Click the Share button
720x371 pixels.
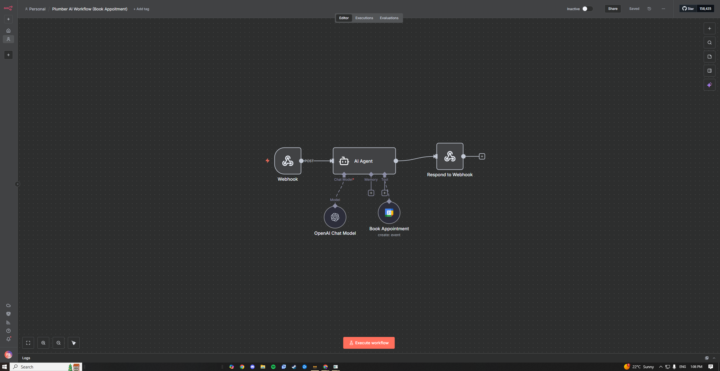point(613,9)
